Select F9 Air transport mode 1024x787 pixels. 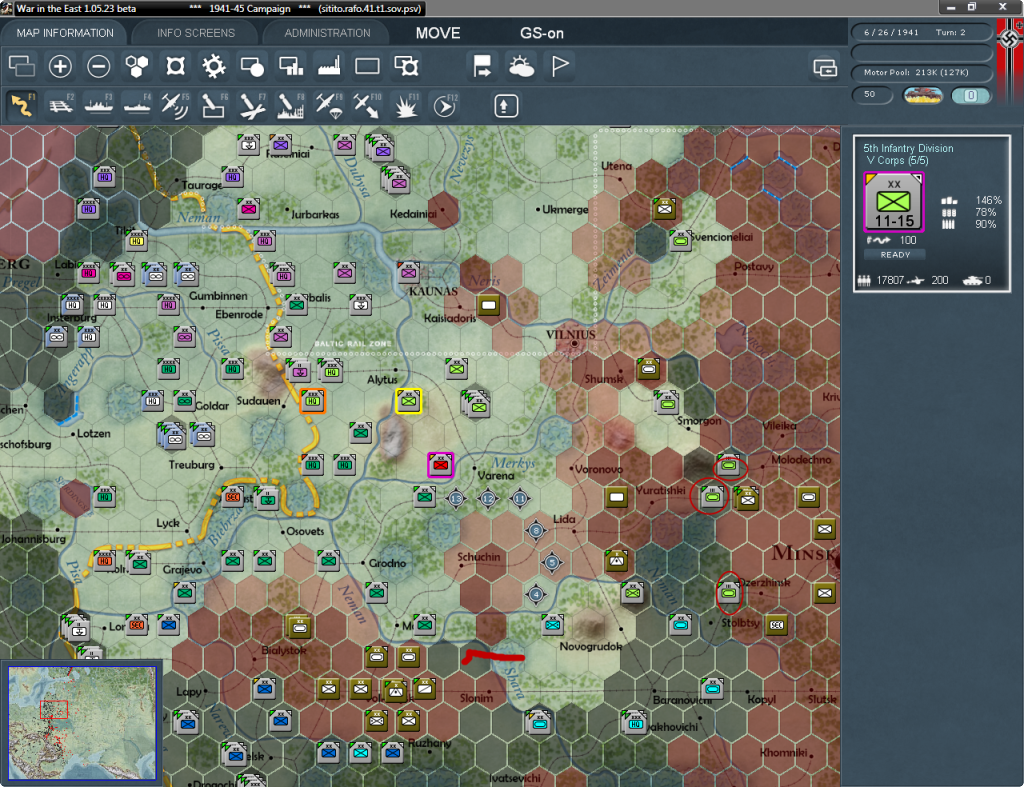[x=328, y=106]
